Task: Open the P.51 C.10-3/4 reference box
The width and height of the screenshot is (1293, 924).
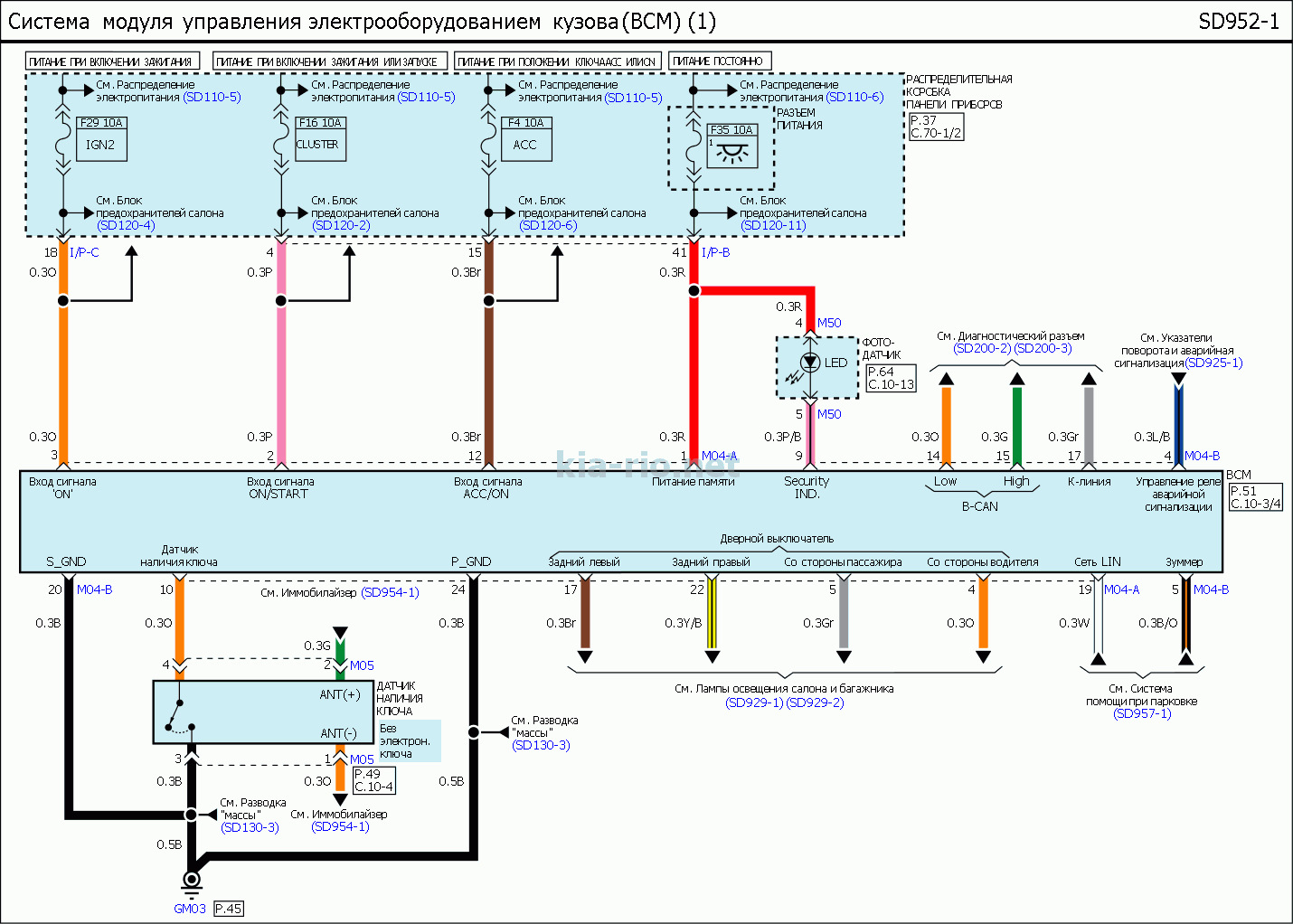Action: coord(1255,497)
